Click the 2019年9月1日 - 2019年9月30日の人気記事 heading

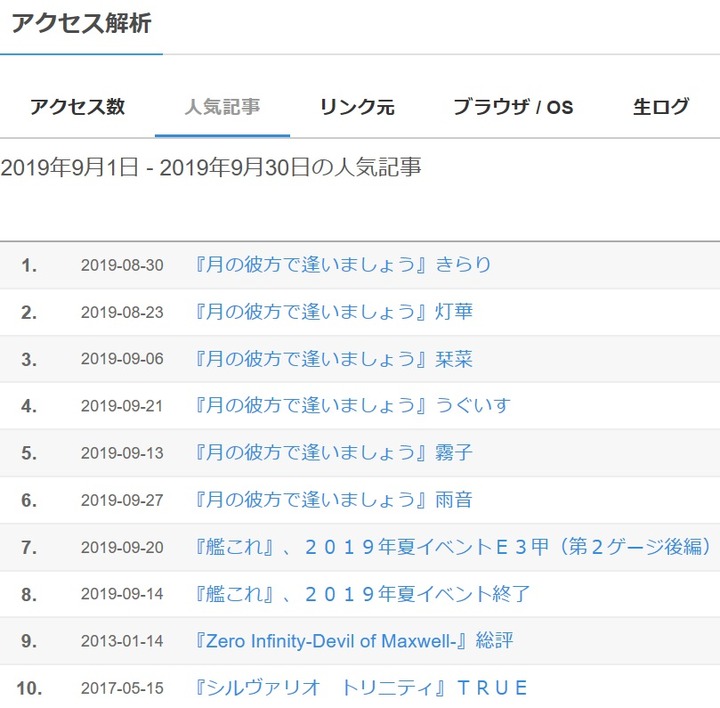click(211, 167)
